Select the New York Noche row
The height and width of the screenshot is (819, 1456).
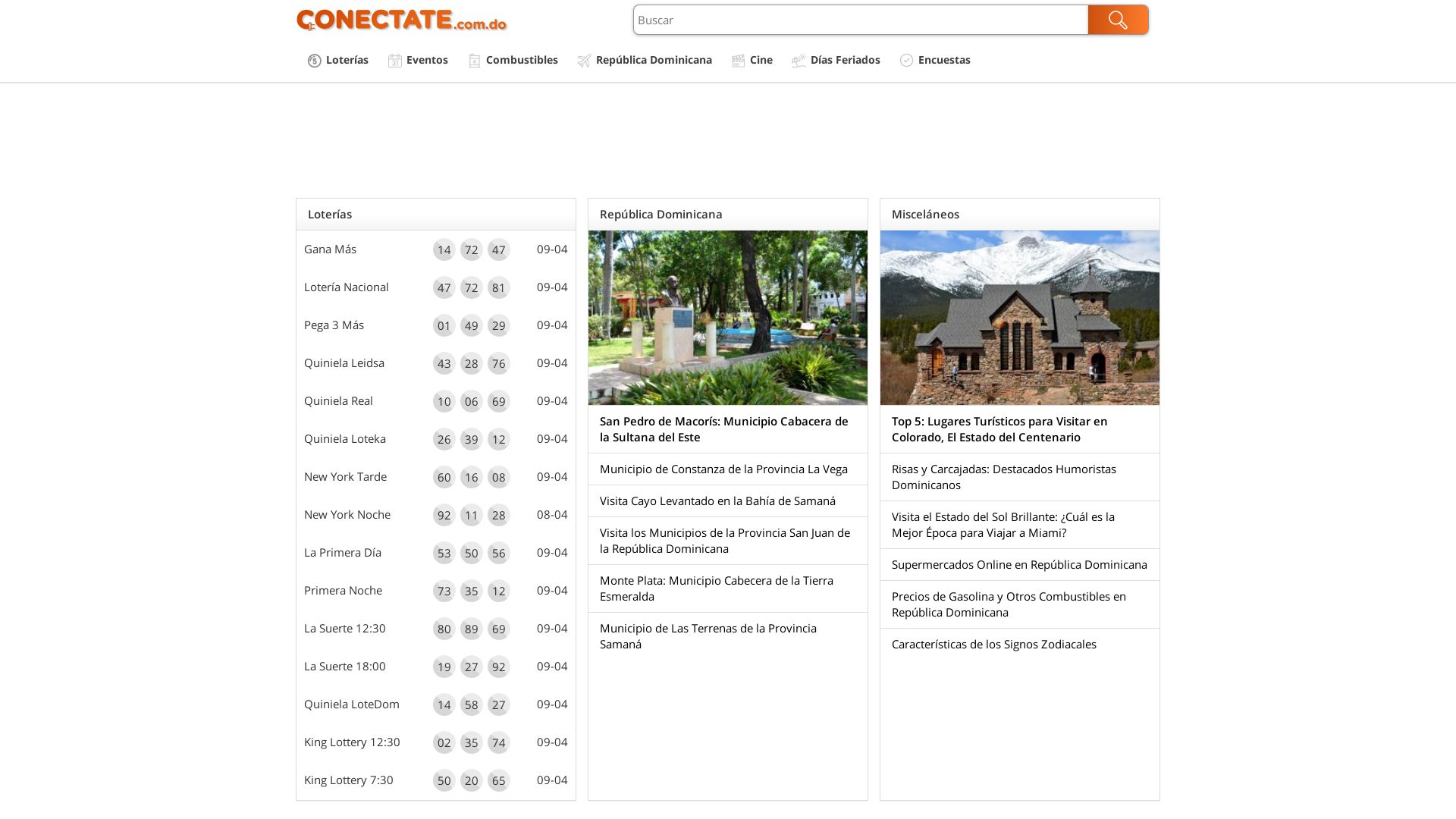436,515
